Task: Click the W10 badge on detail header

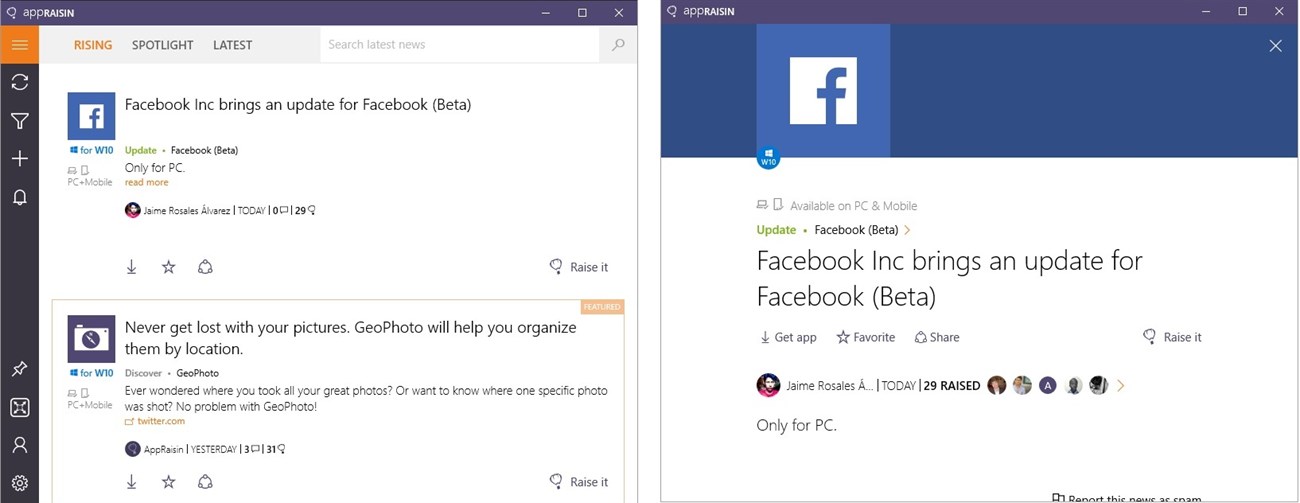Action: tap(768, 158)
